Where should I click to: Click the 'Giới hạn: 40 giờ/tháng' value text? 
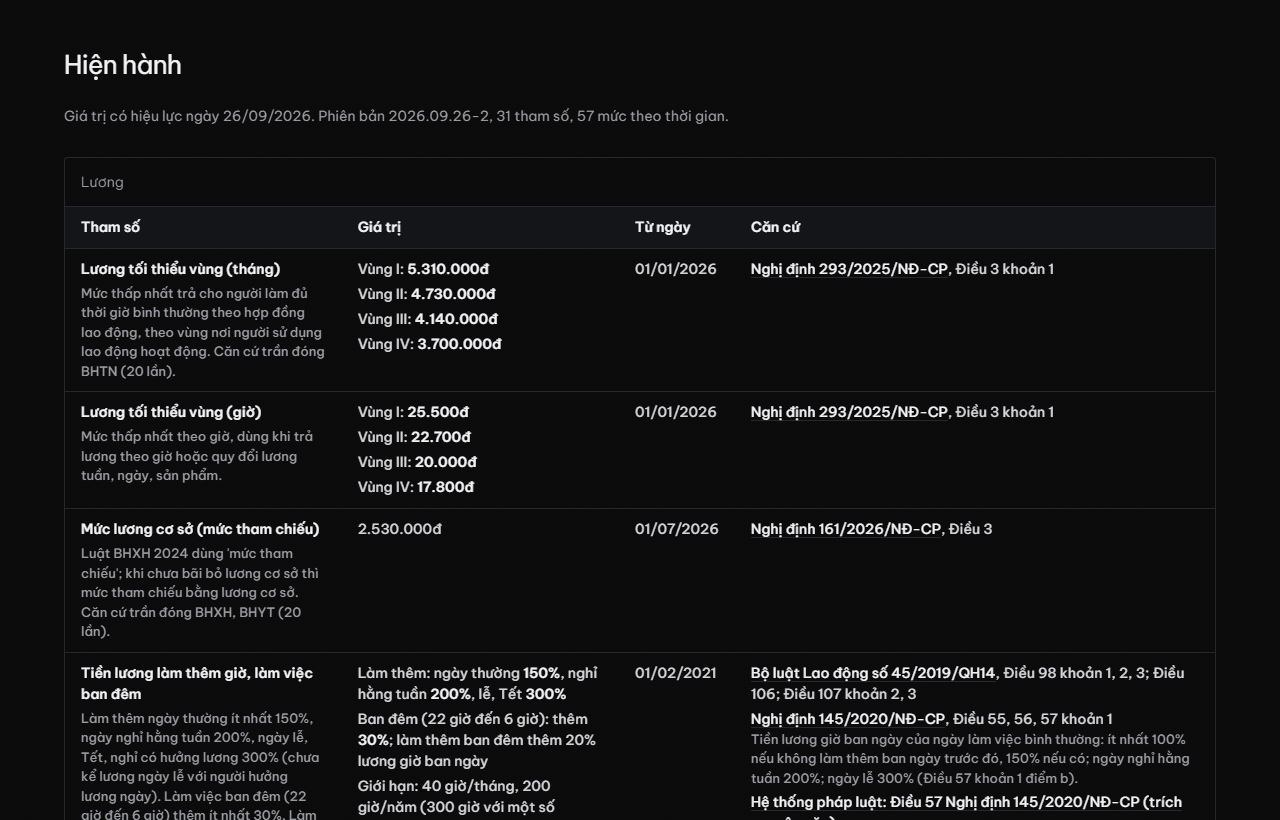coord(456,796)
